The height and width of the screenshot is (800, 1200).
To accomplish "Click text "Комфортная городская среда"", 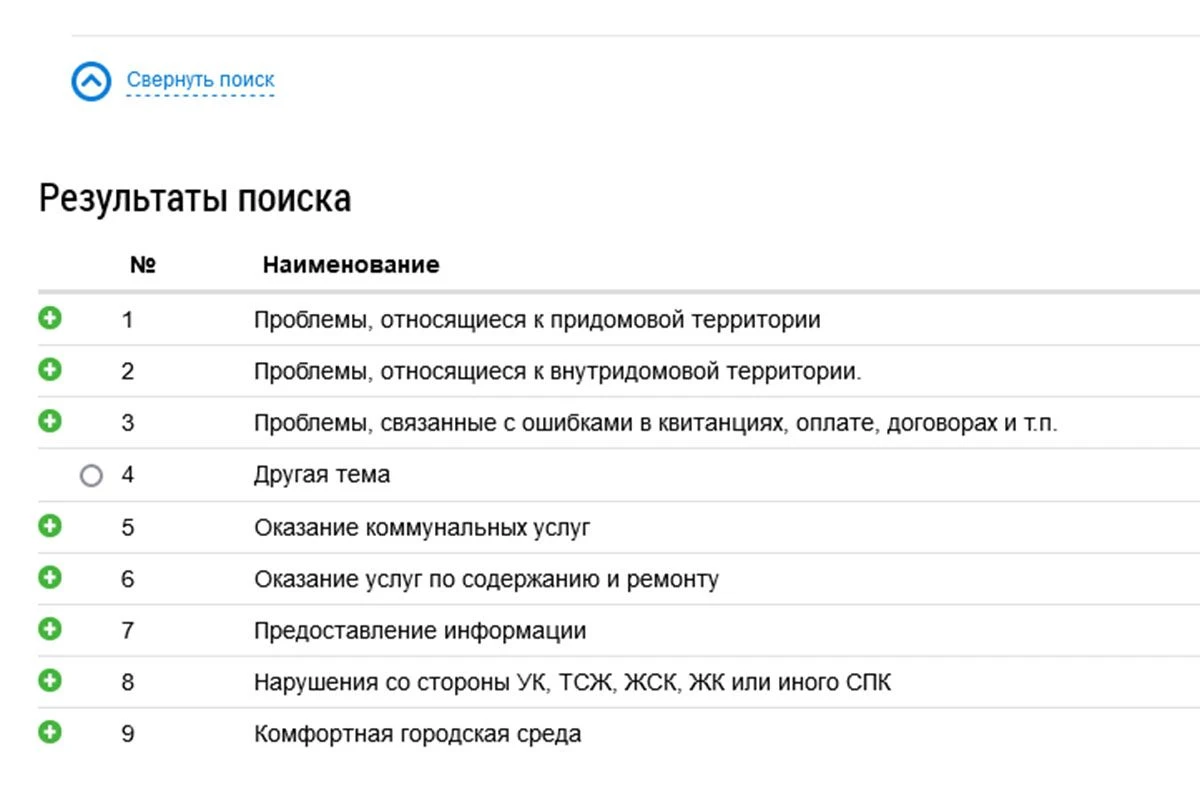I will pos(418,735).
